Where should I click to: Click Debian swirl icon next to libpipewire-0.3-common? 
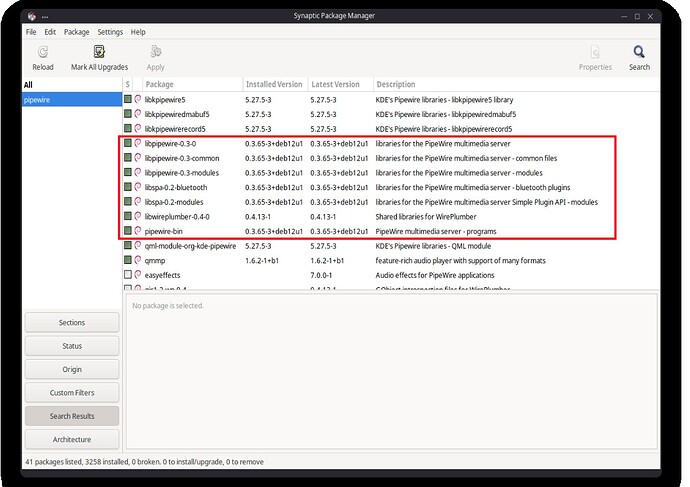138,157
